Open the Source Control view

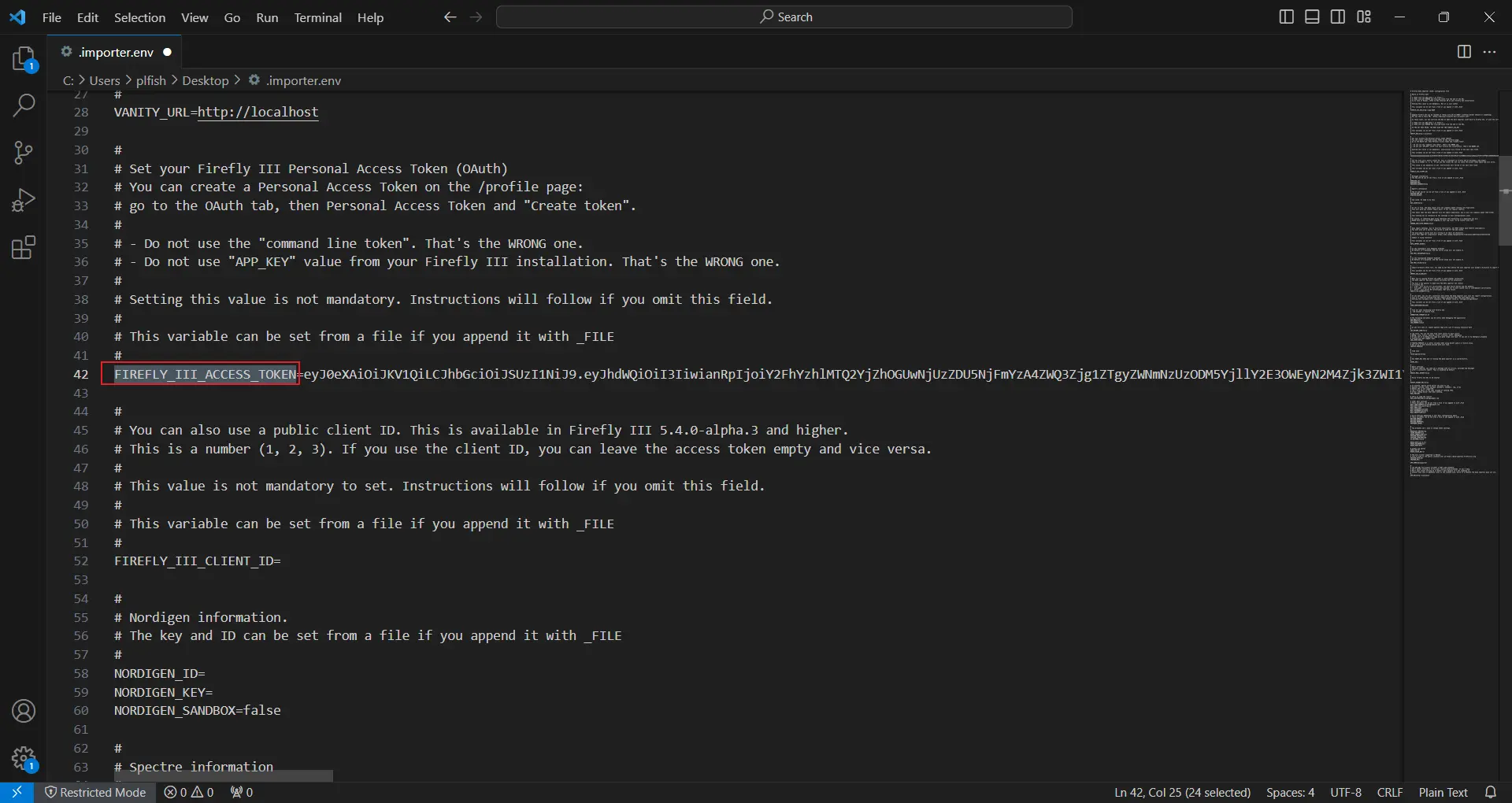pyautogui.click(x=24, y=153)
